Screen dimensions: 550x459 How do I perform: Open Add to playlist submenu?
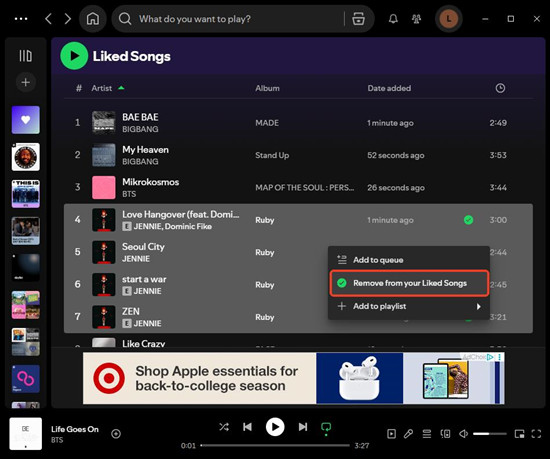[409, 306]
